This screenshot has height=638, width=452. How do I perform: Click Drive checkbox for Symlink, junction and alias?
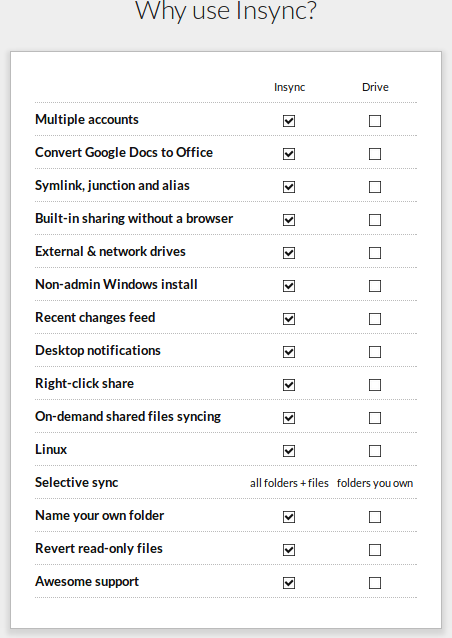click(375, 187)
